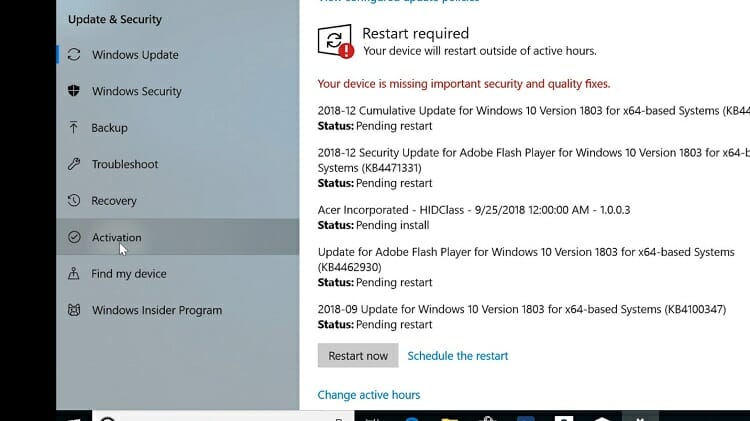Click the Recovery clock-arrow icon

[74, 200]
